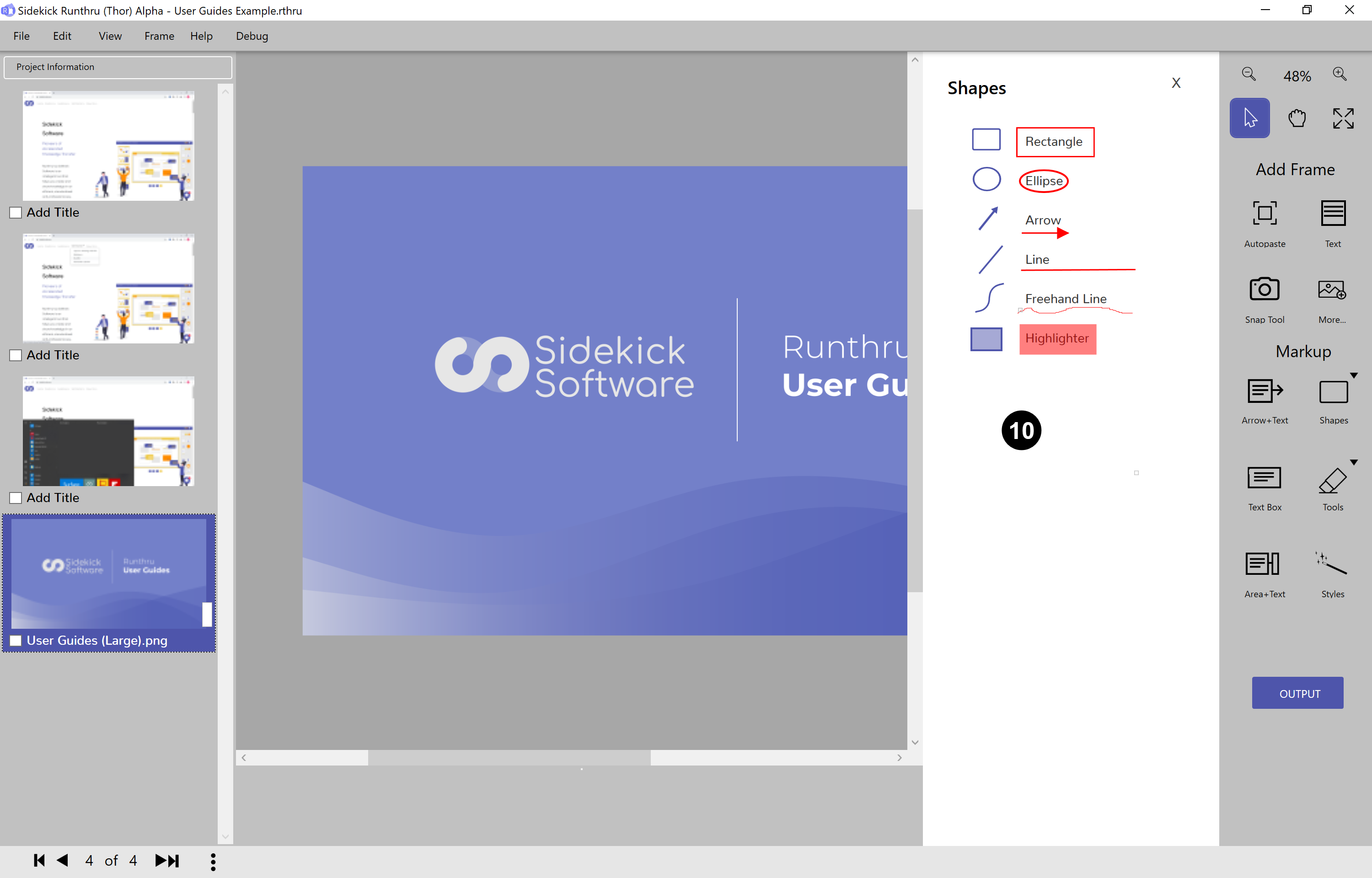Click the Line shape label
This screenshot has width=1372, height=878.
[x=1036, y=259]
